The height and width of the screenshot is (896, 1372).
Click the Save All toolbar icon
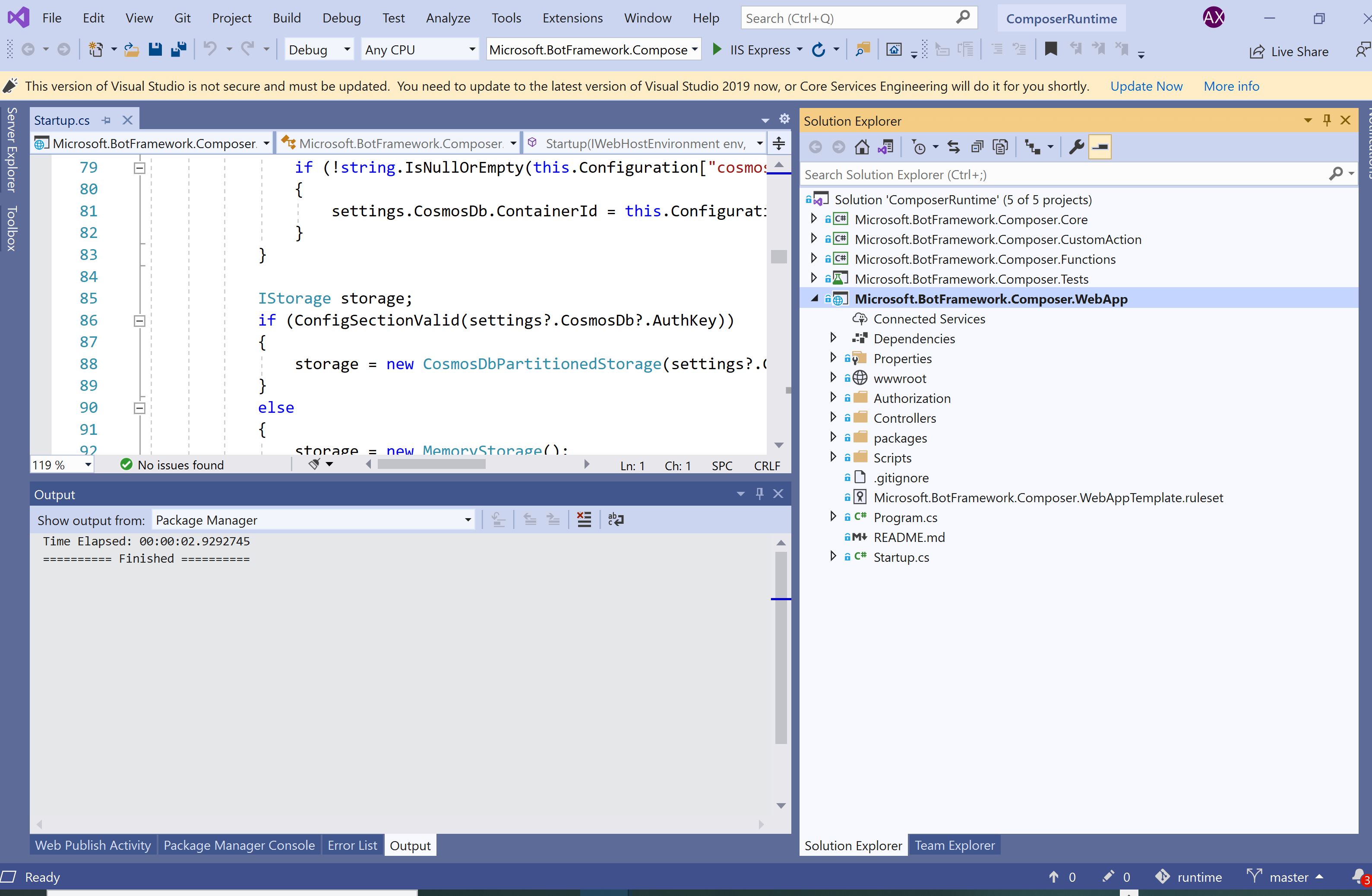point(179,50)
